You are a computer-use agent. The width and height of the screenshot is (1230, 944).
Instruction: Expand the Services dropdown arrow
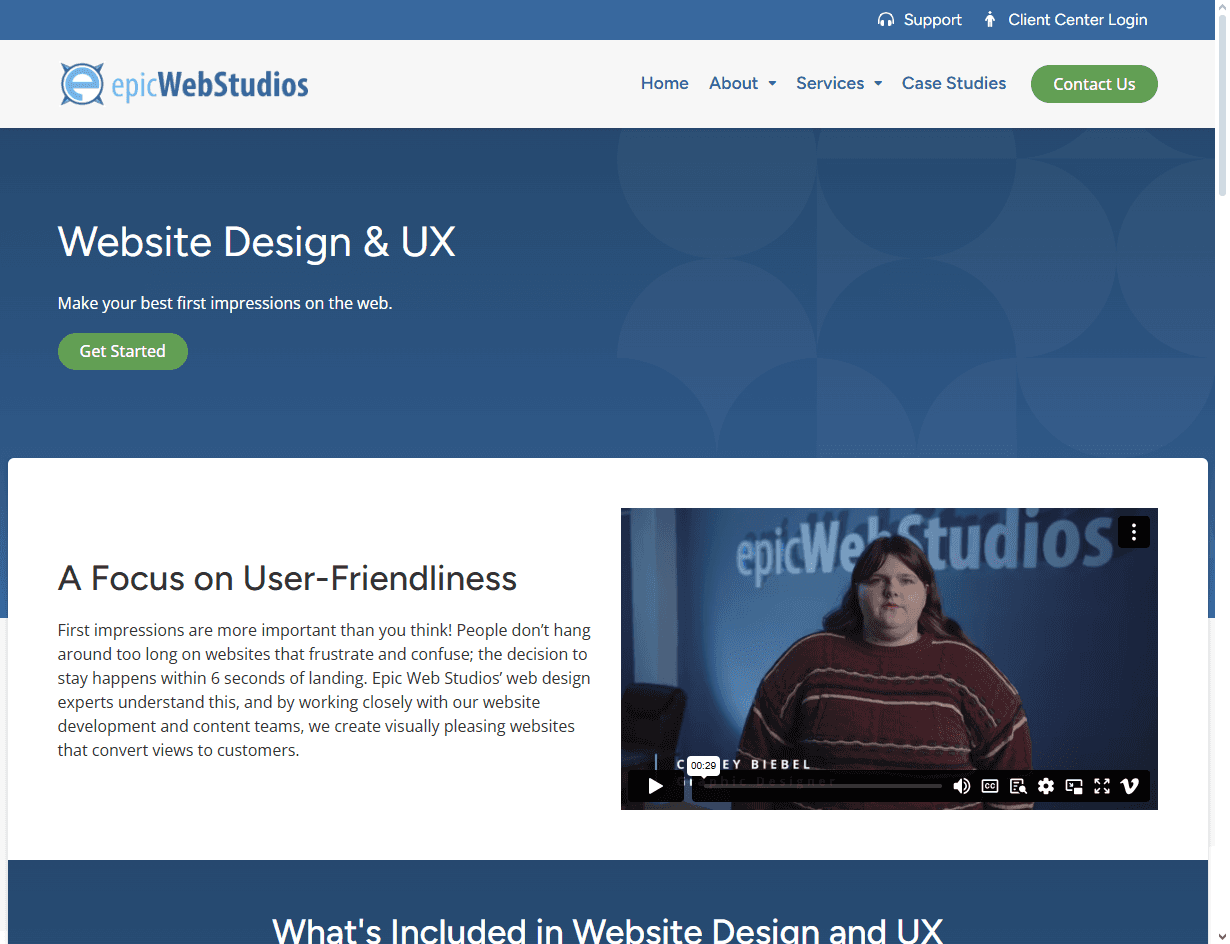tap(878, 84)
